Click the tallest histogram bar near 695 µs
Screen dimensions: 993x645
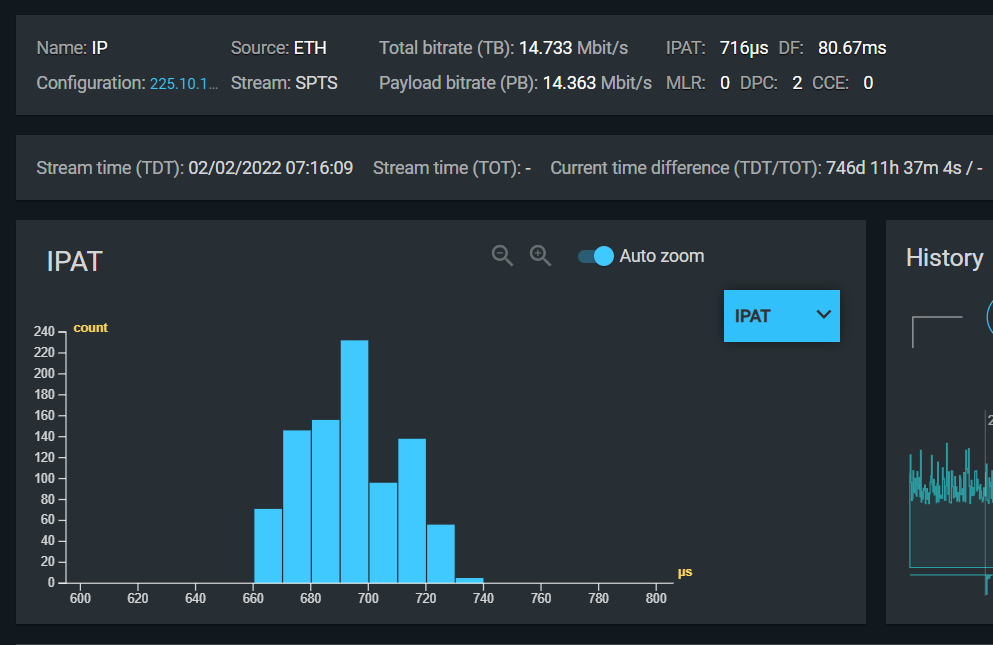coord(354,461)
